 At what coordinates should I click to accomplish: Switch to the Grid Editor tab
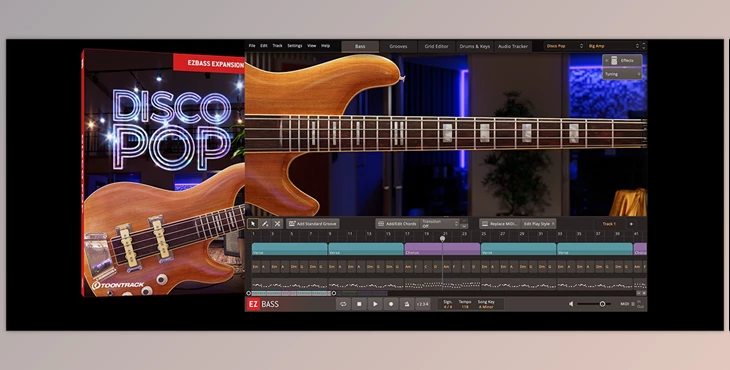[436, 46]
